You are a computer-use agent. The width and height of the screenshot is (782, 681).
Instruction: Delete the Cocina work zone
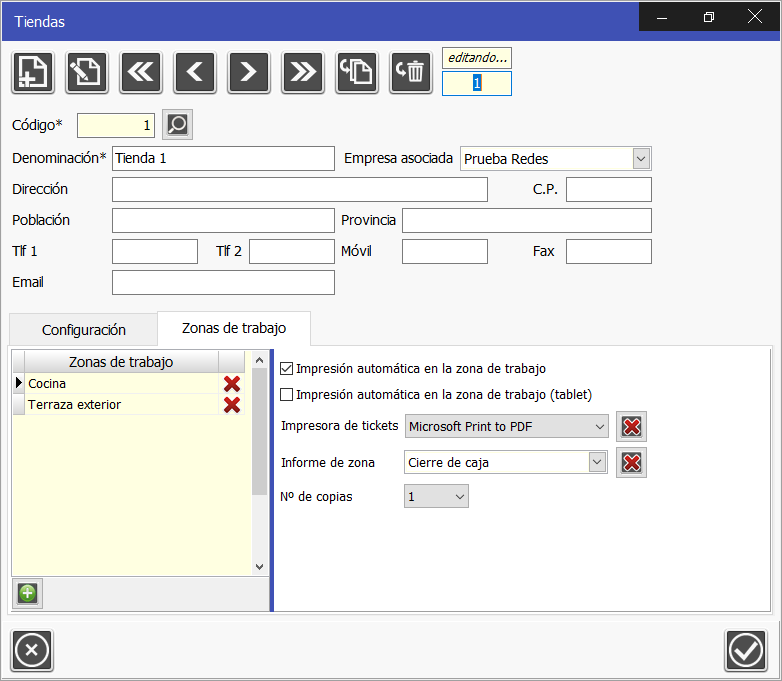(232, 384)
